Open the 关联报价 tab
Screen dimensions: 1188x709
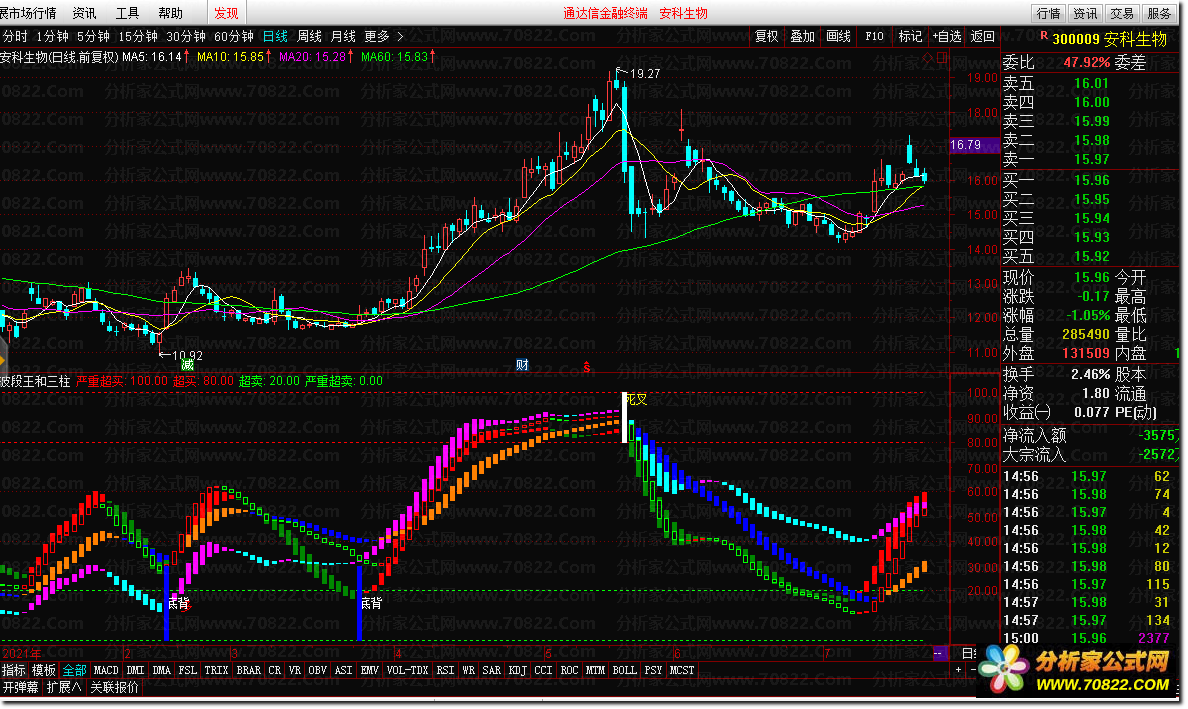pyautogui.click(x=114, y=687)
